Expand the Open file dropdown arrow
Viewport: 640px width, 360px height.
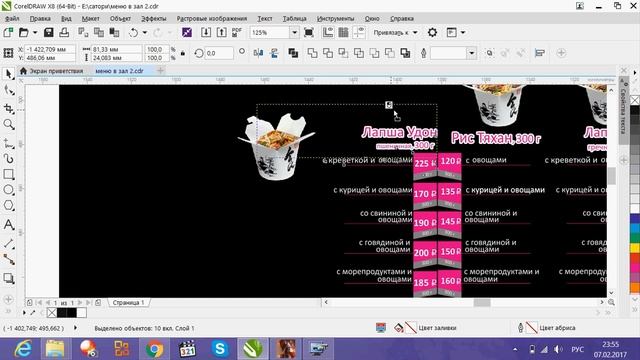[35, 32]
